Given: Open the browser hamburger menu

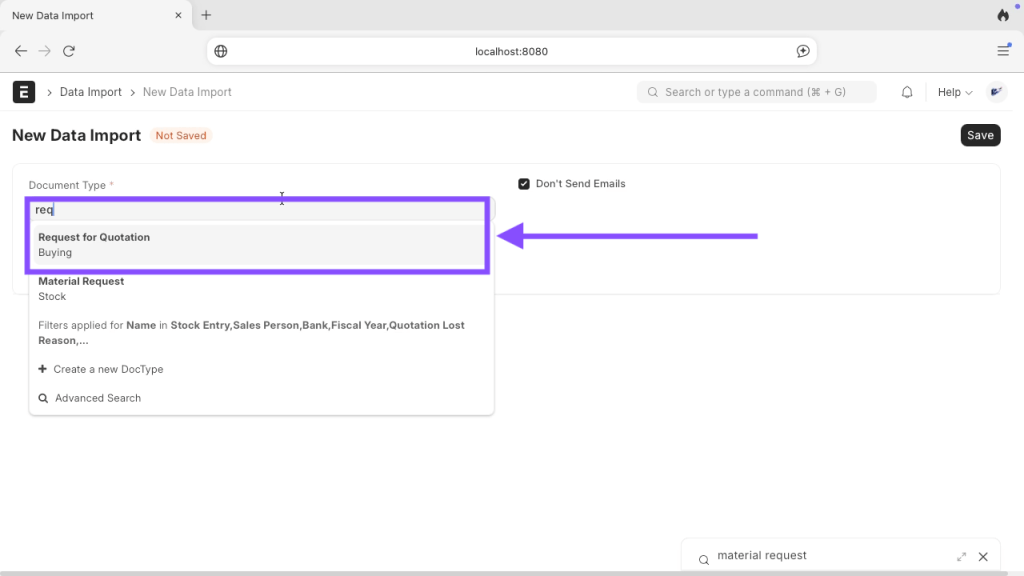Looking at the screenshot, I should [1003, 51].
